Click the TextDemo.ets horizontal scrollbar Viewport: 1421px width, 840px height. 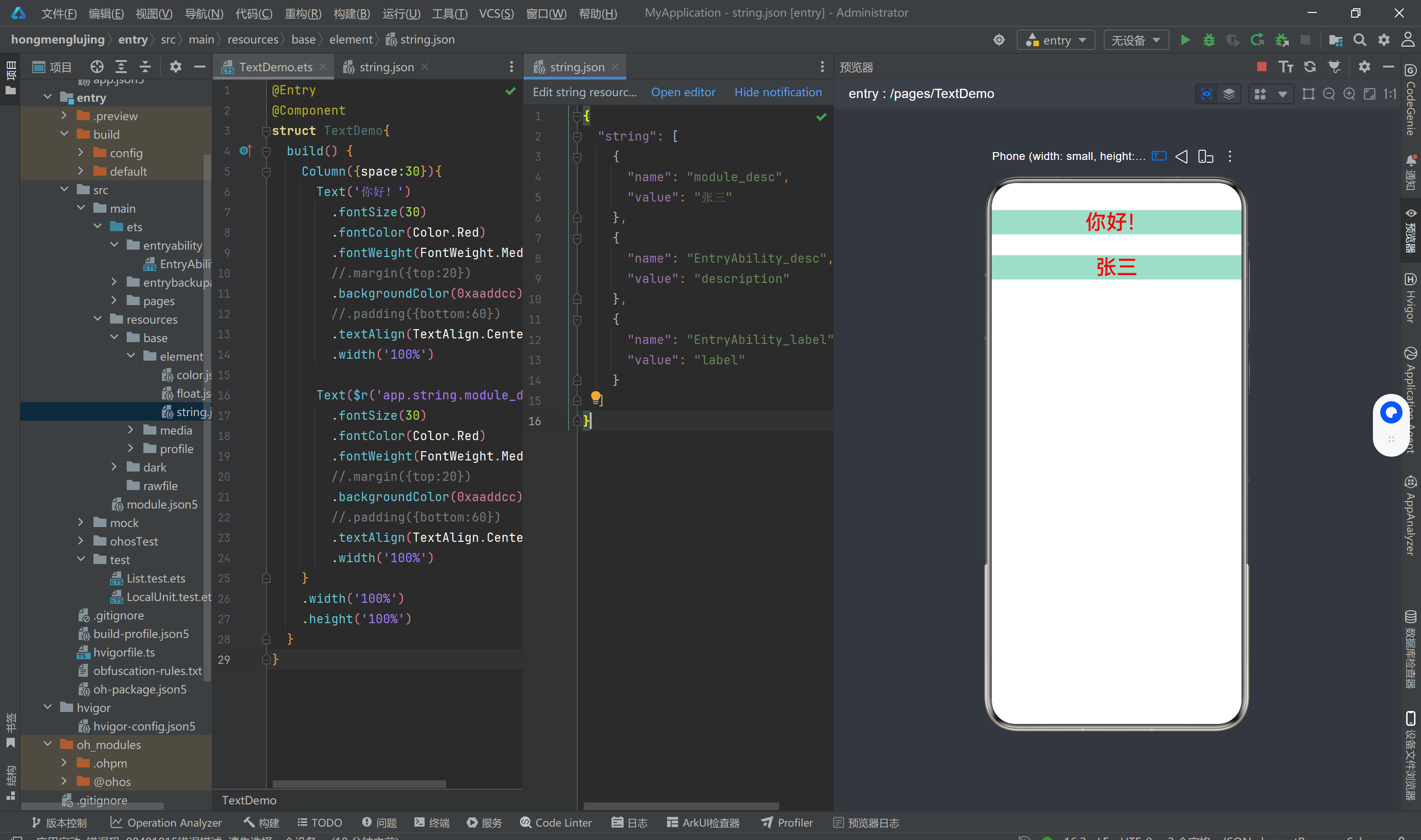[x=359, y=784]
